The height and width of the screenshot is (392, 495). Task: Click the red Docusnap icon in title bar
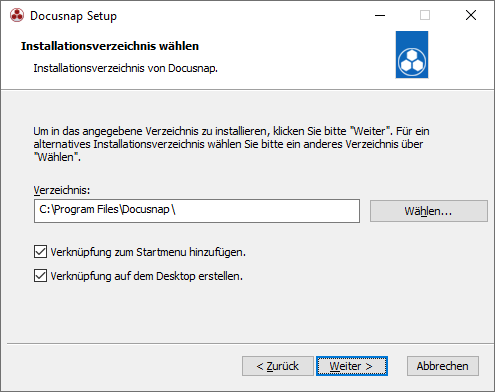pyautogui.click(x=17, y=15)
